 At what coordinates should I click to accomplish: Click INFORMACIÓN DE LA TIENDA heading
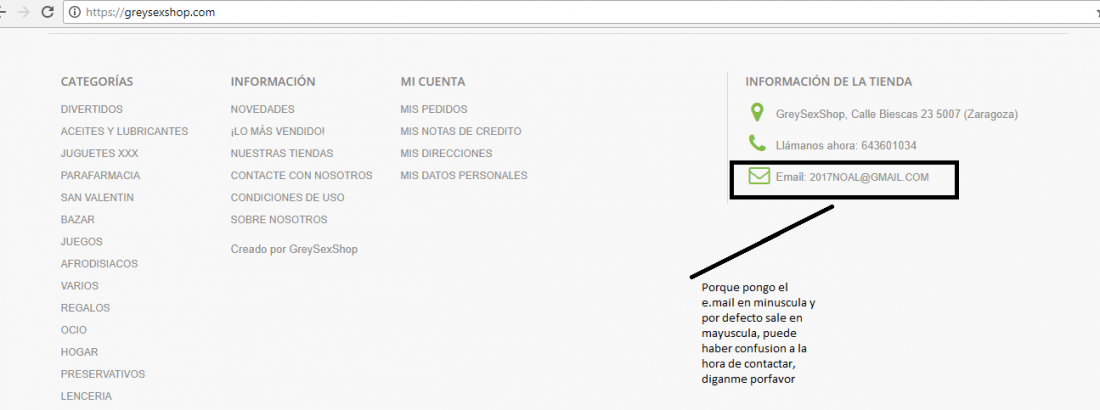click(x=829, y=81)
